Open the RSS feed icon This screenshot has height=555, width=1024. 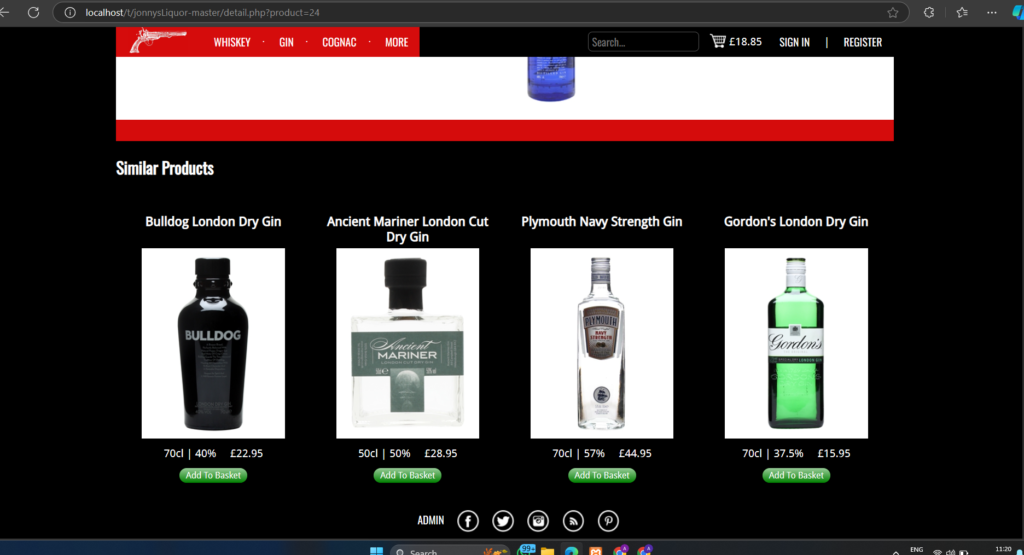(x=573, y=521)
